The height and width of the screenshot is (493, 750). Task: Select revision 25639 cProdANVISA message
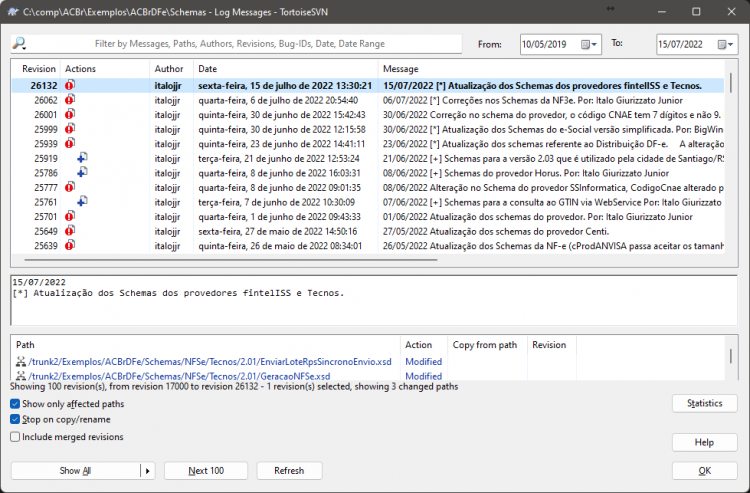point(553,246)
